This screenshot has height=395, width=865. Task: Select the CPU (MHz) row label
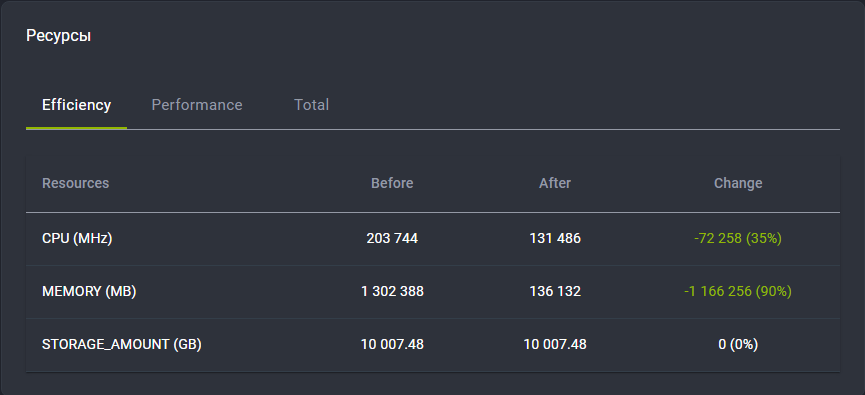coord(77,239)
